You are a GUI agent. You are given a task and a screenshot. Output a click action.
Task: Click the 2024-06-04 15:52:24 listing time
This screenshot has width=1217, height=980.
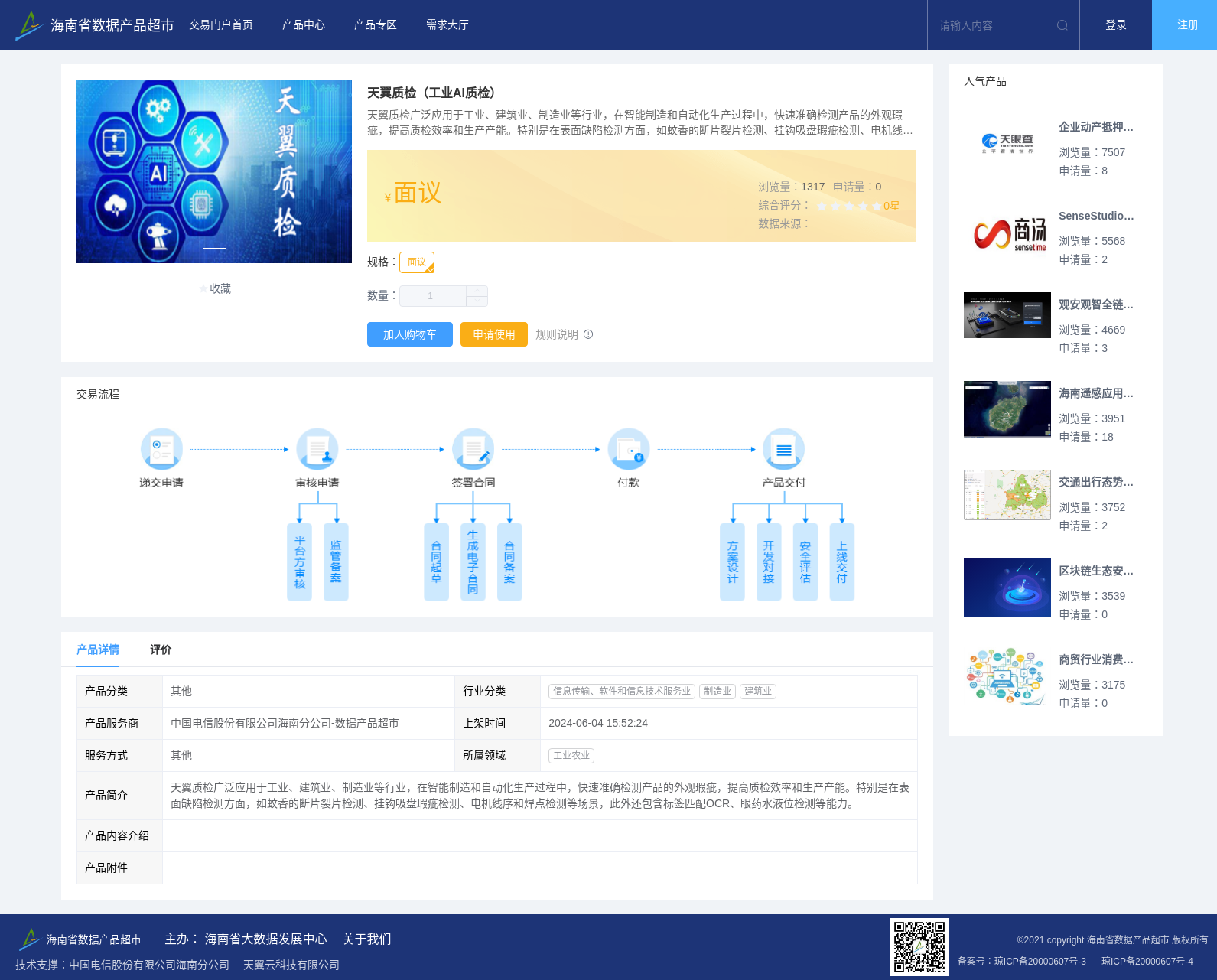598,723
